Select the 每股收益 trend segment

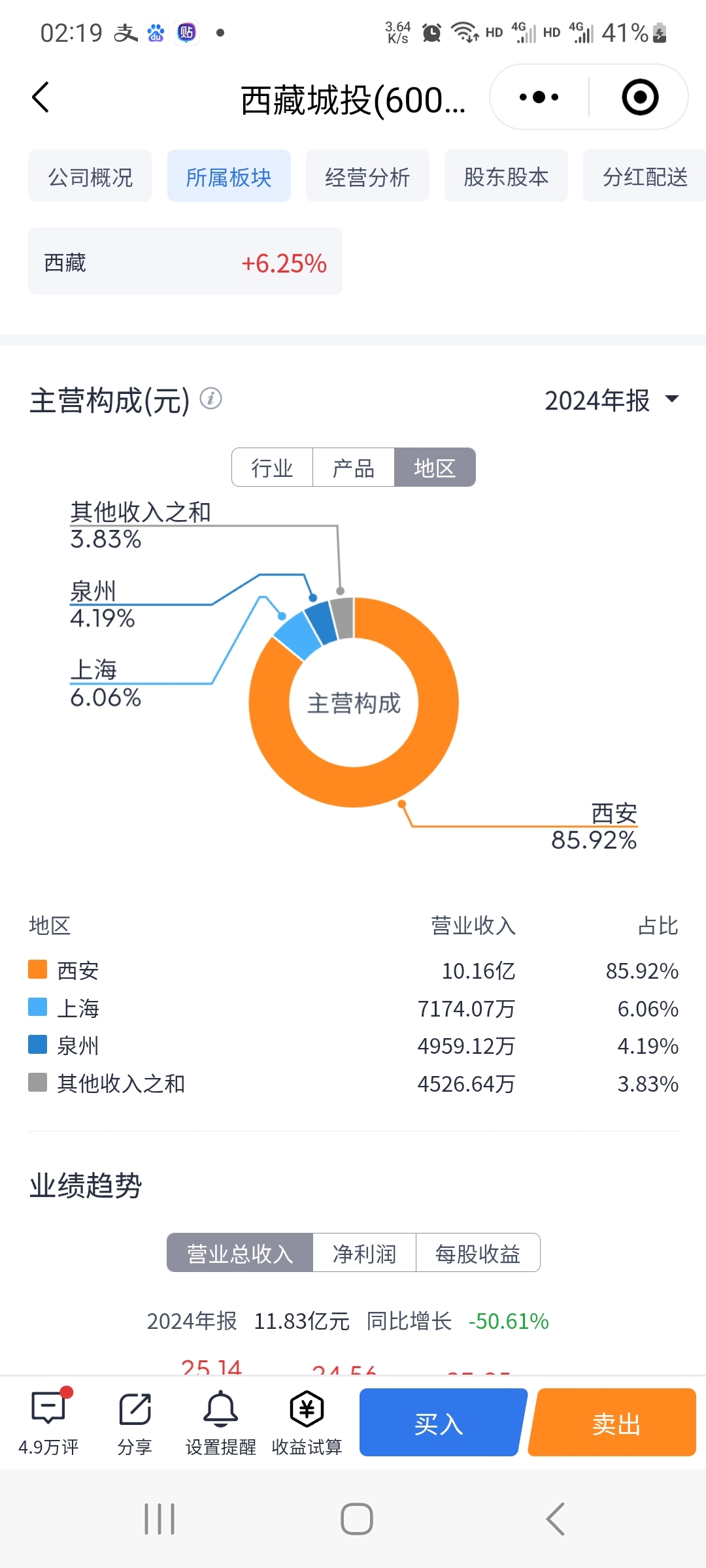478,1252
